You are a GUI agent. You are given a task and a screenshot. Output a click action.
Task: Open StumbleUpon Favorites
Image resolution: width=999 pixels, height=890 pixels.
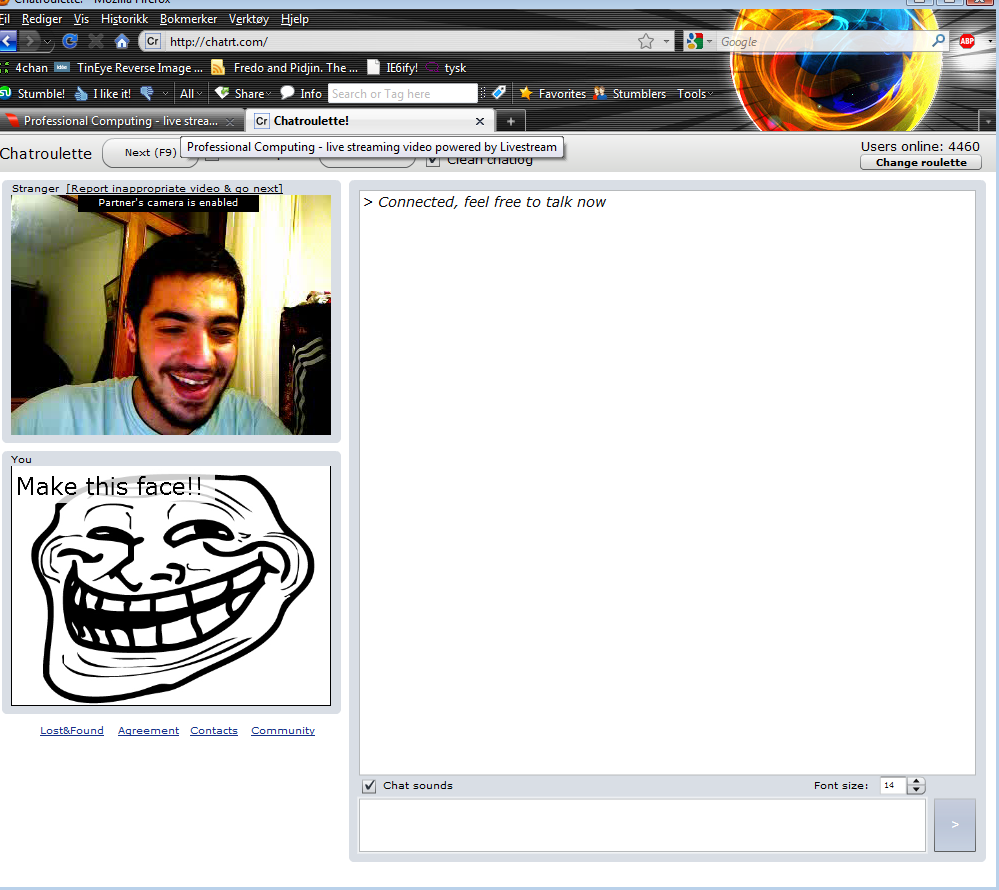point(552,94)
